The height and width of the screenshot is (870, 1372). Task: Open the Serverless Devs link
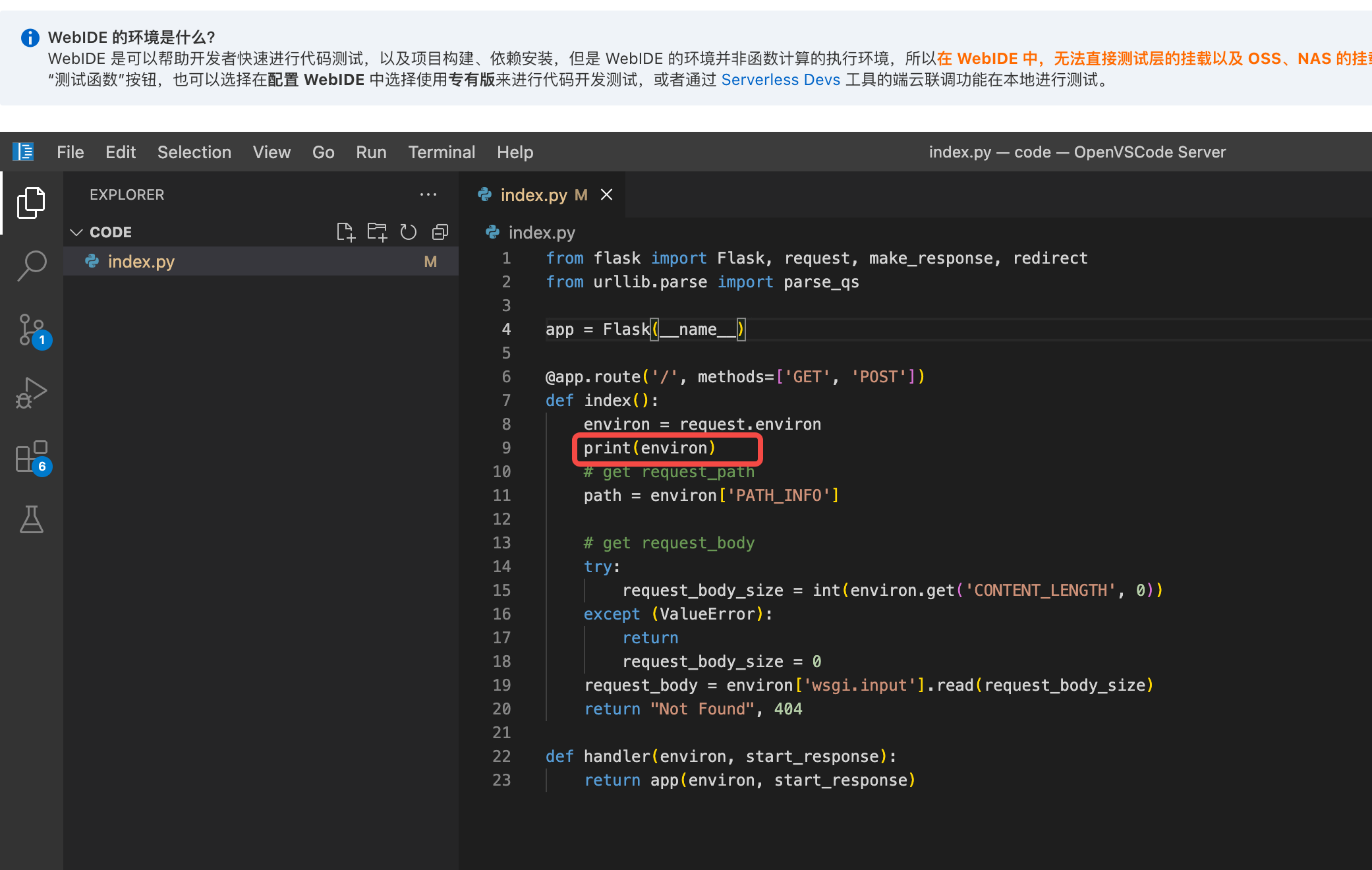(x=781, y=80)
